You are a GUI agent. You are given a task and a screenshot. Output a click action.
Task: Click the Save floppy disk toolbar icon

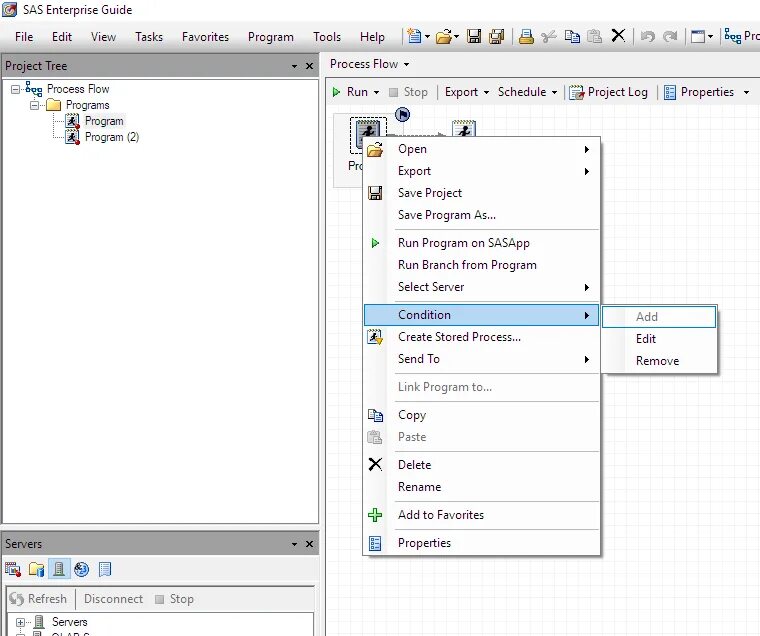click(x=474, y=36)
